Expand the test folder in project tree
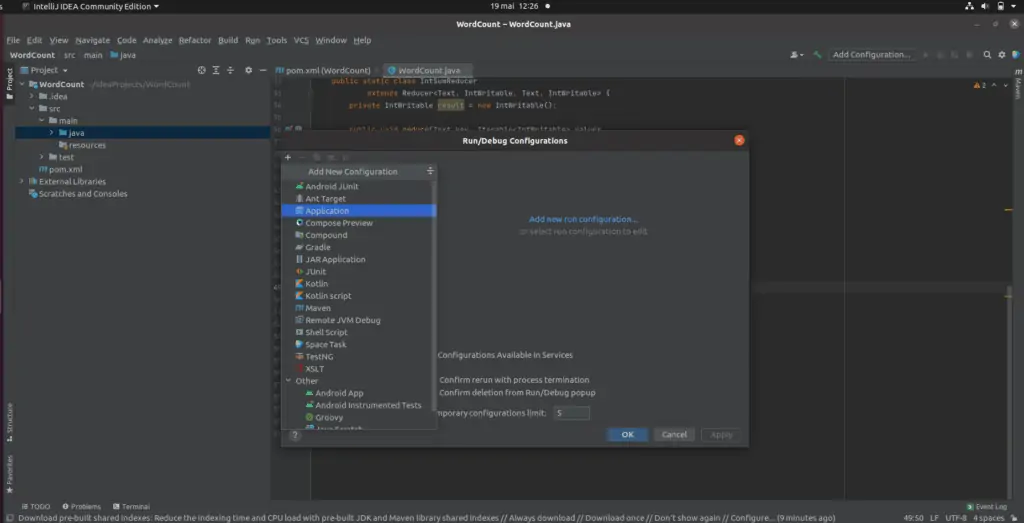Screen dimensions: 1024x523 point(42,157)
